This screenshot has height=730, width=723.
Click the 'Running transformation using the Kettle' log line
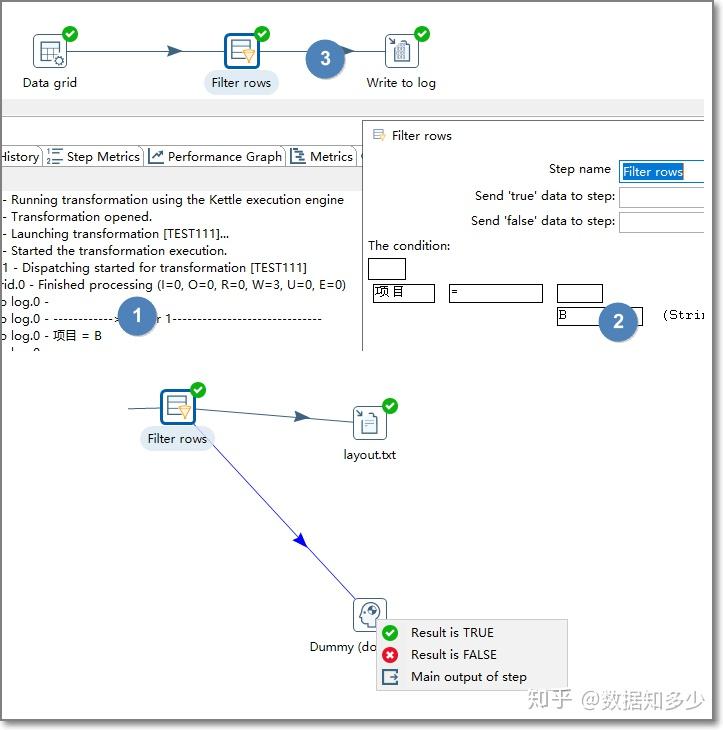173,200
